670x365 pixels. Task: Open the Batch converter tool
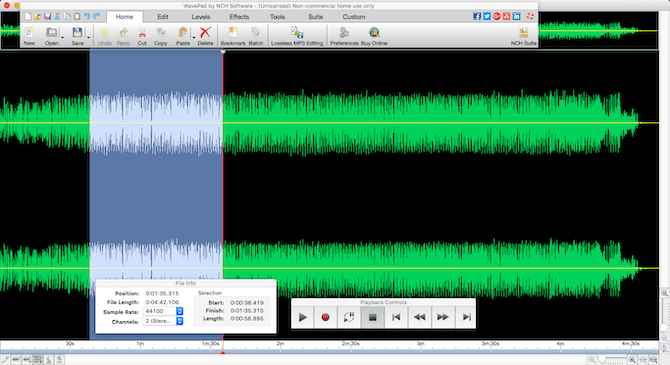click(256, 36)
